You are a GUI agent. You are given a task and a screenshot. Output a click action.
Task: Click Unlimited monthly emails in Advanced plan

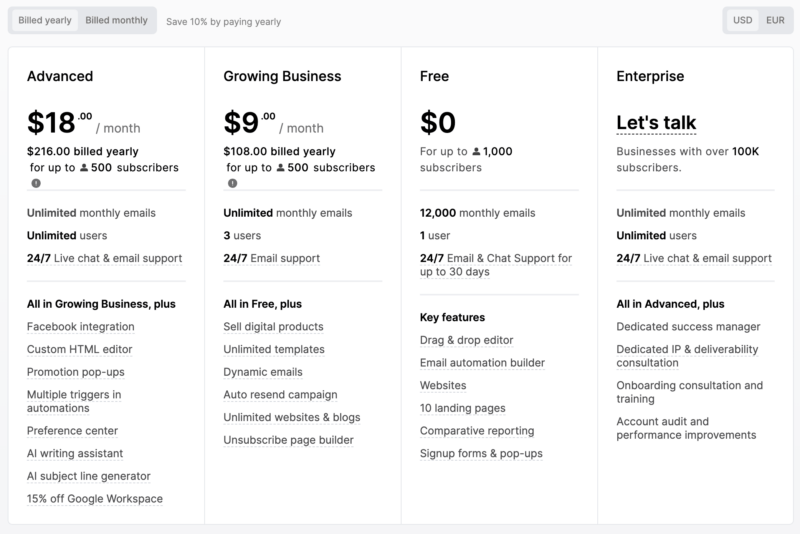[91, 213]
